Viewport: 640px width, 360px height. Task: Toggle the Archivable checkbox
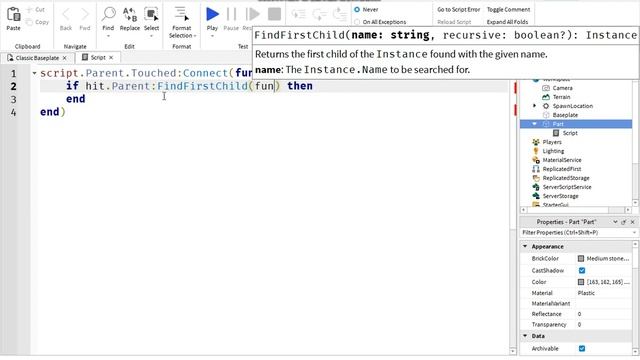(x=582, y=349)
